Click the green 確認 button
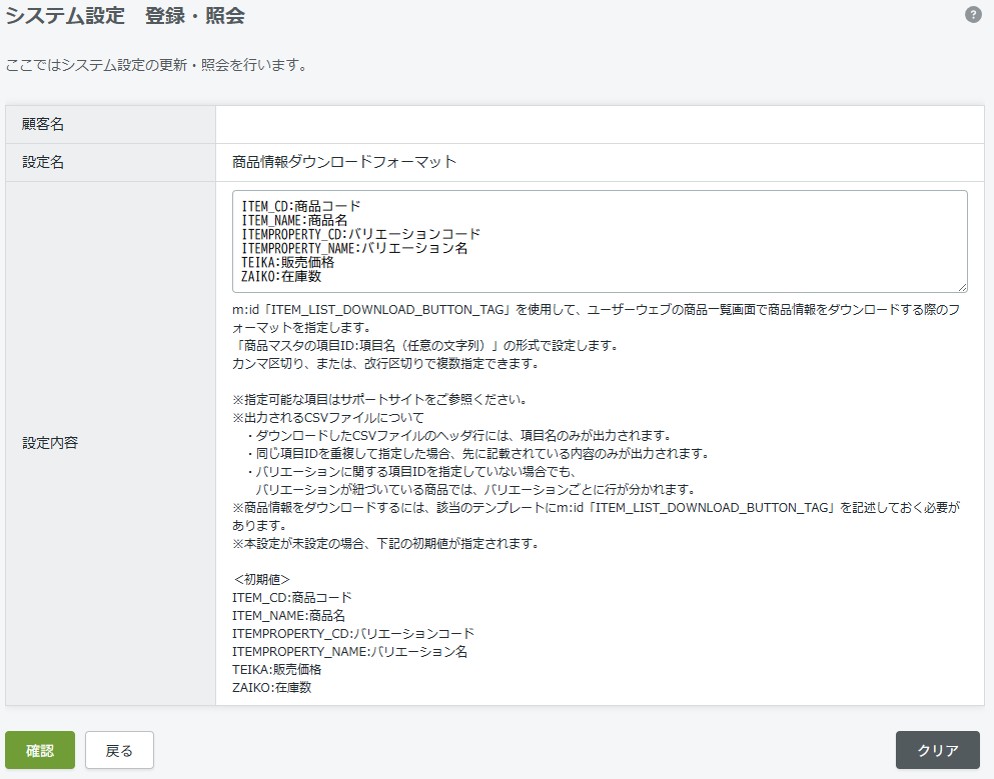The image size is (994, 779). (x=40, y=750)
